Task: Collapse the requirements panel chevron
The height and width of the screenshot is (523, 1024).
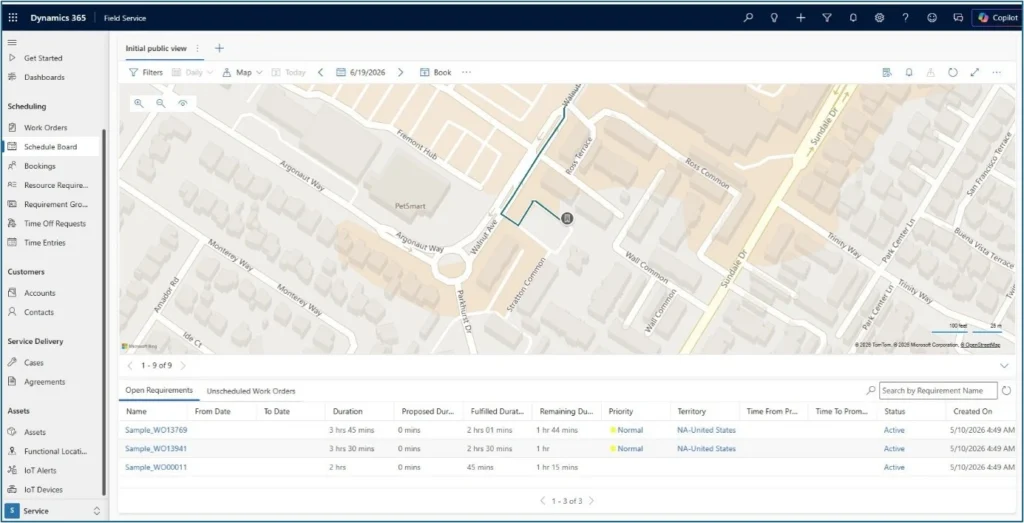Action: (x=1004, y=366)
